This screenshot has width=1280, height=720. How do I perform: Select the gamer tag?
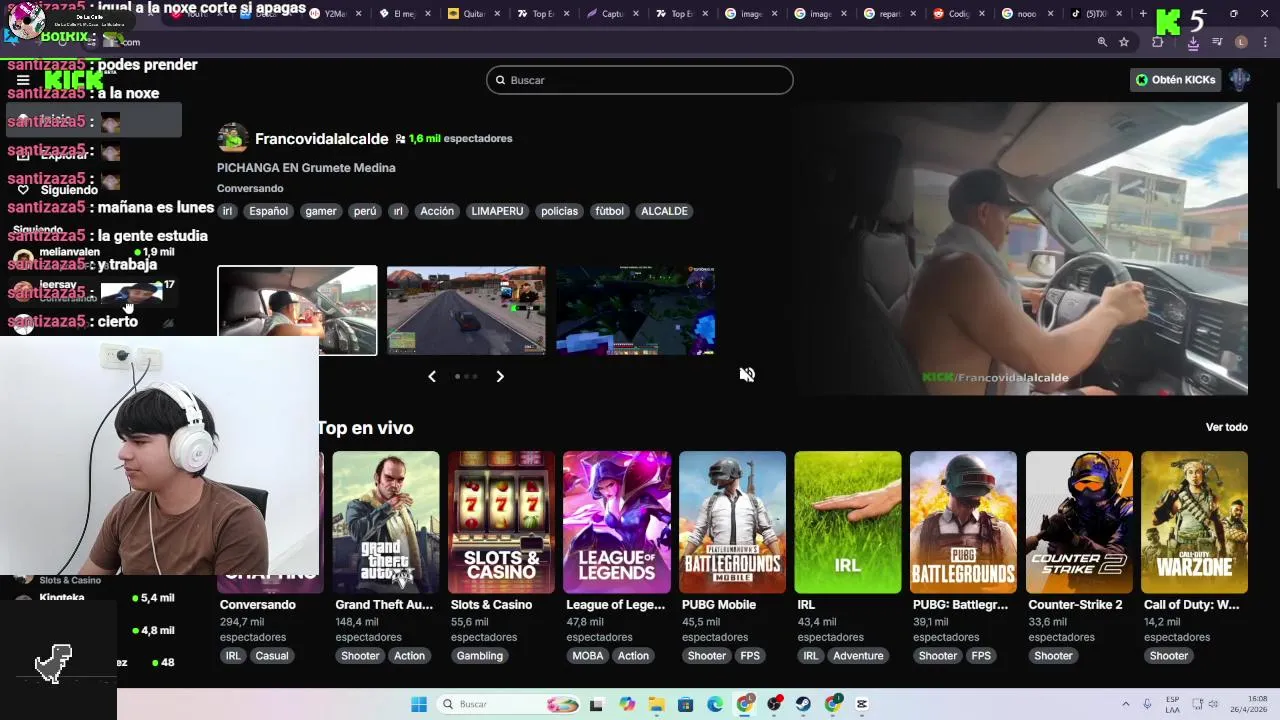click(321, 211)
